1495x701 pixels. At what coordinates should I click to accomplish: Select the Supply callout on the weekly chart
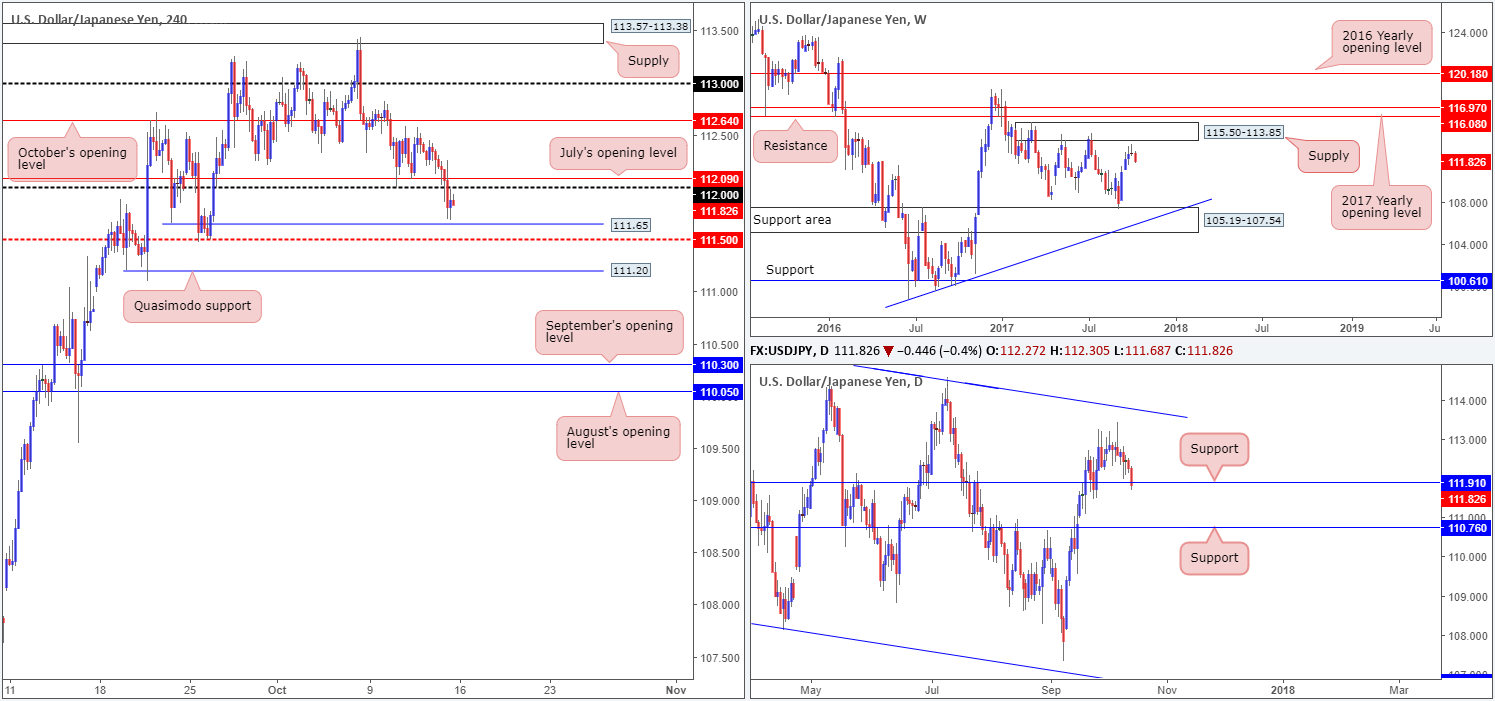[x=1327, y=155]
